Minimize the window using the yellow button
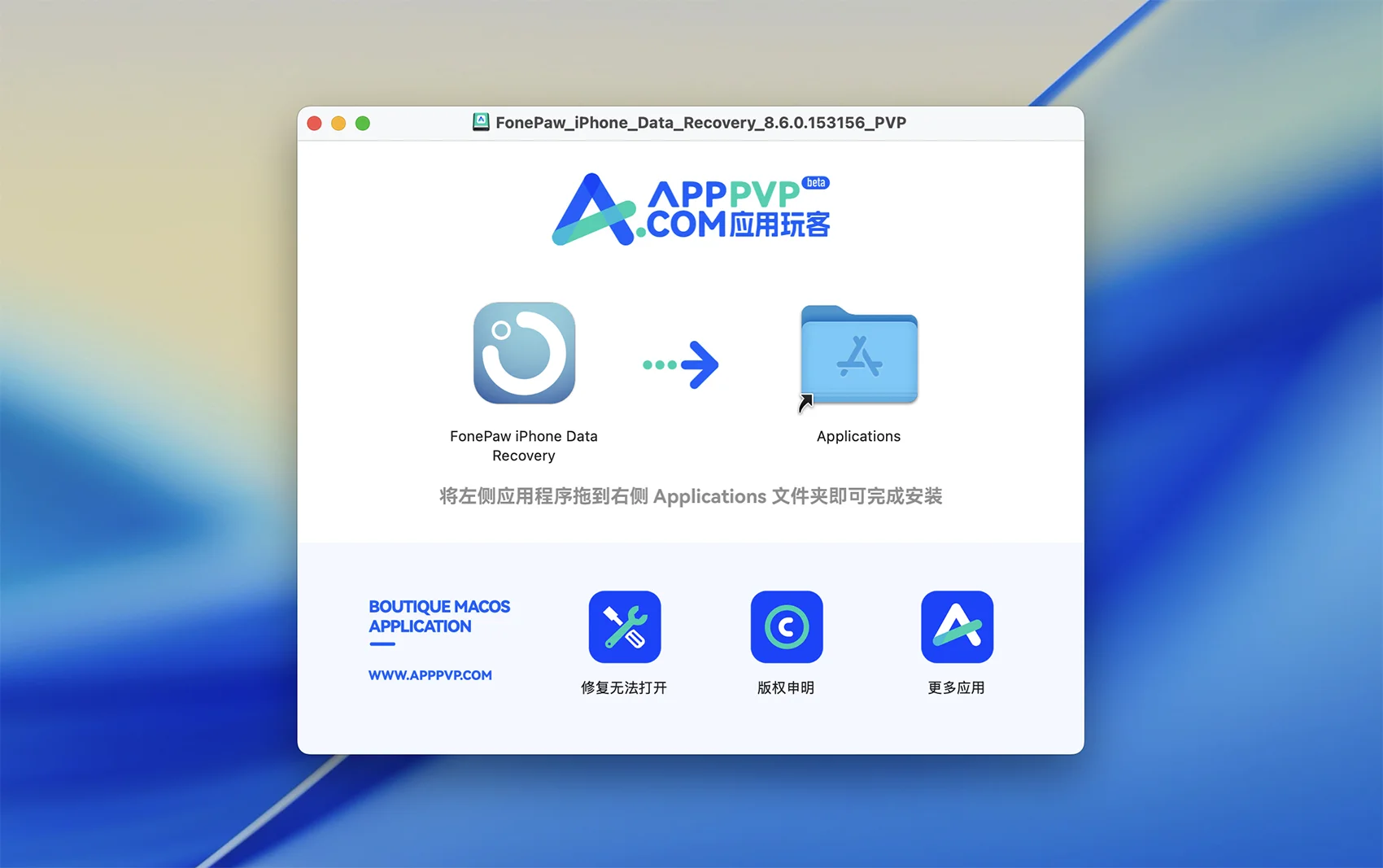Screen dimensions: 1383x868 point(338,123)
